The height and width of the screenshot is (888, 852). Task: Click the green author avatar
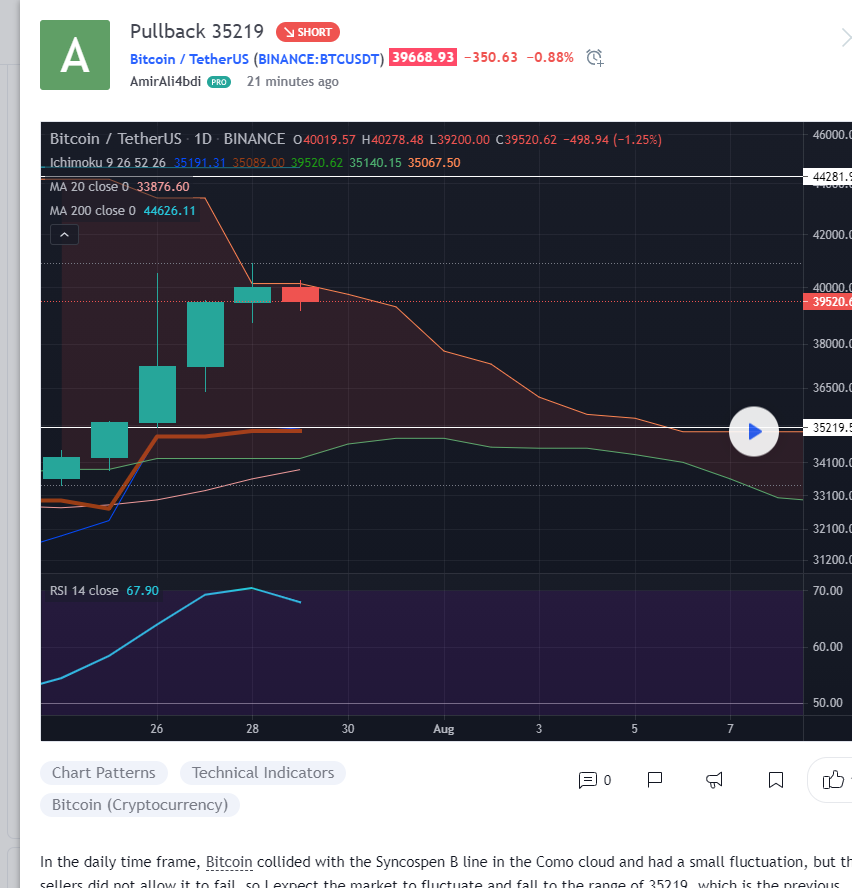(75, 55)
